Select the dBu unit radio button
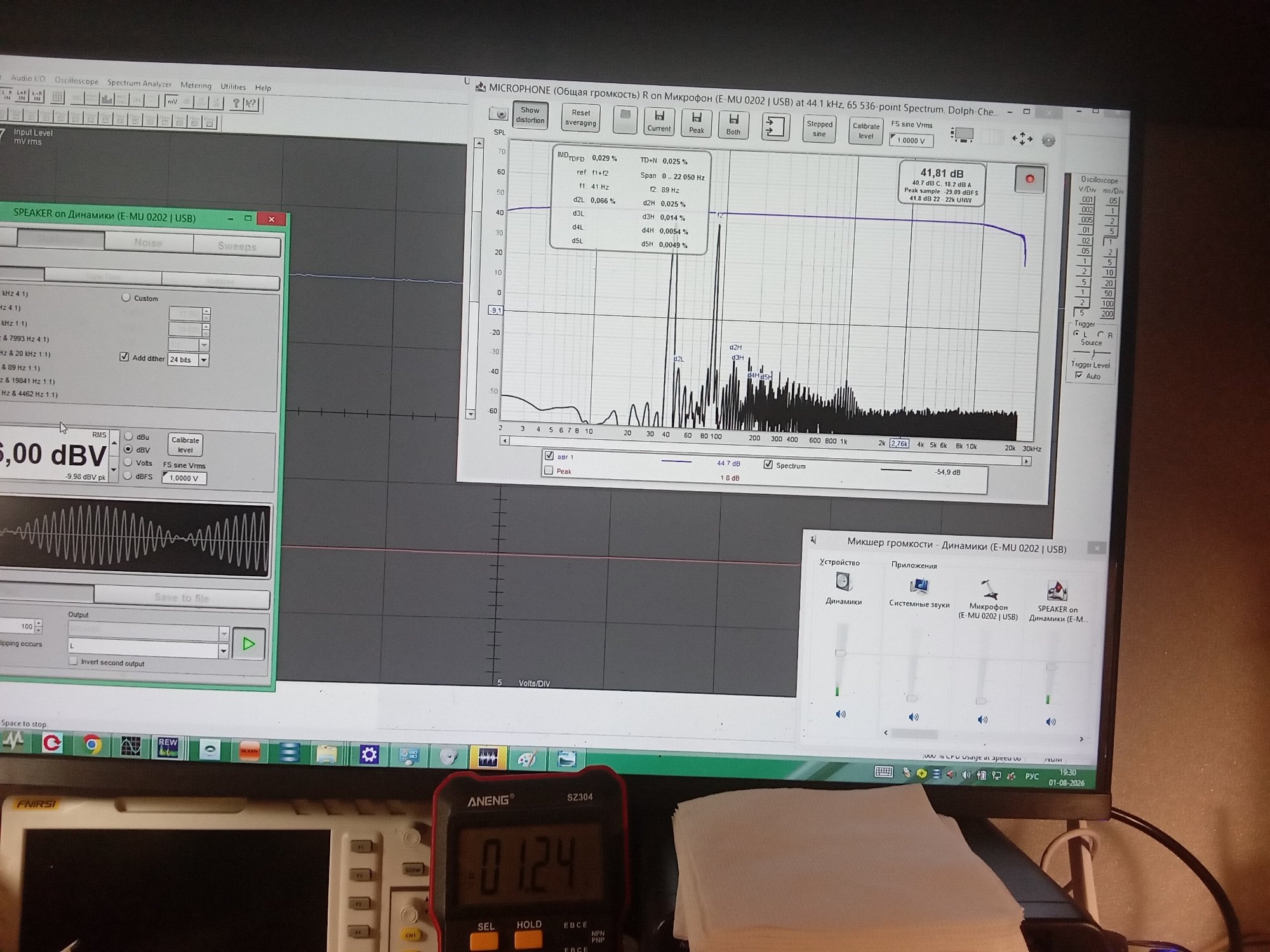1270x952 pixels. tap(128, 436)
